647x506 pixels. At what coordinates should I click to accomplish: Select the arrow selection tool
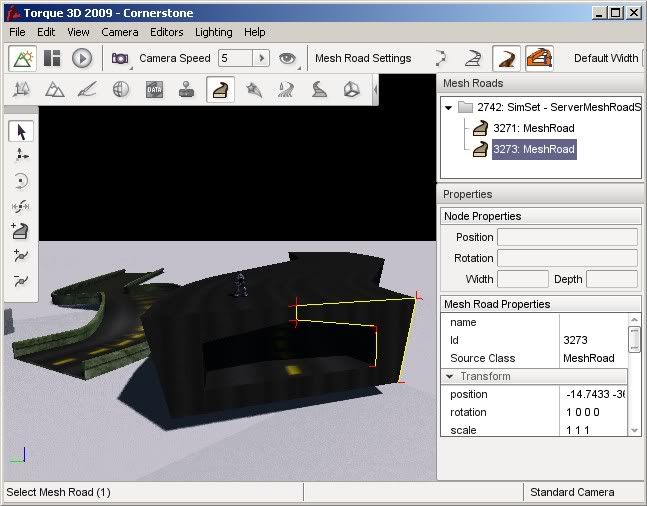point(22,131)
